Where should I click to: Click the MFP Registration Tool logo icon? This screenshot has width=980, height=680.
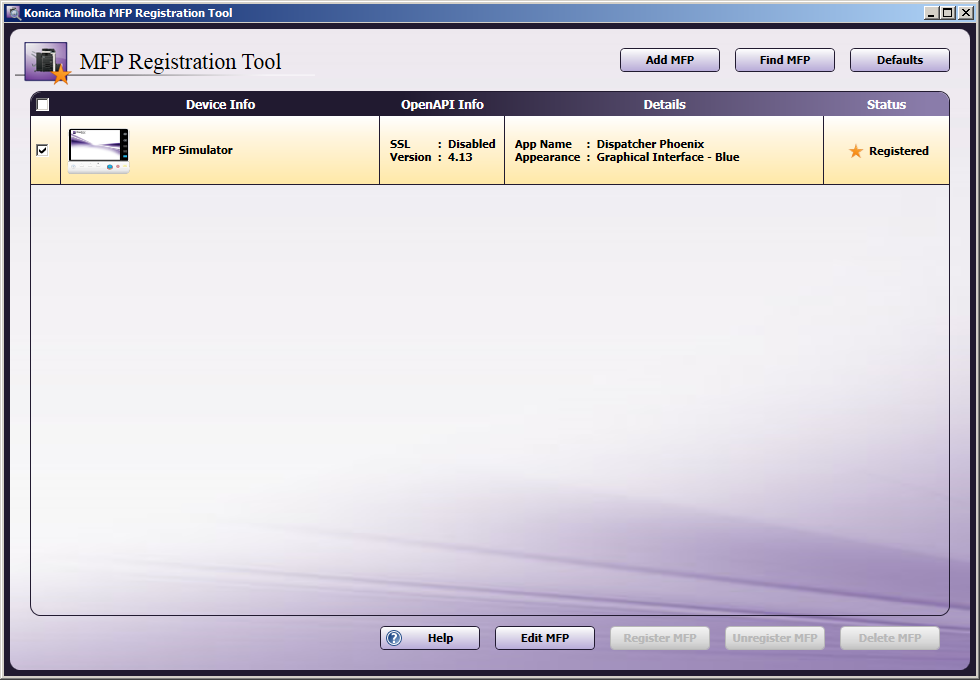pyautogui.click(x=47, y=62)
